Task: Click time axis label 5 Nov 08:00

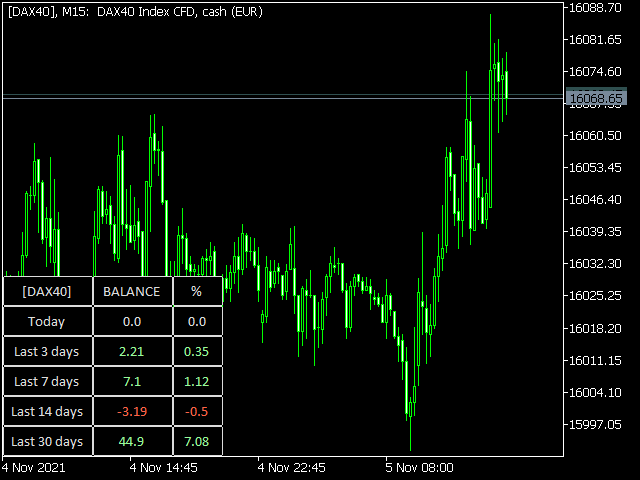Action: [420, 467]
